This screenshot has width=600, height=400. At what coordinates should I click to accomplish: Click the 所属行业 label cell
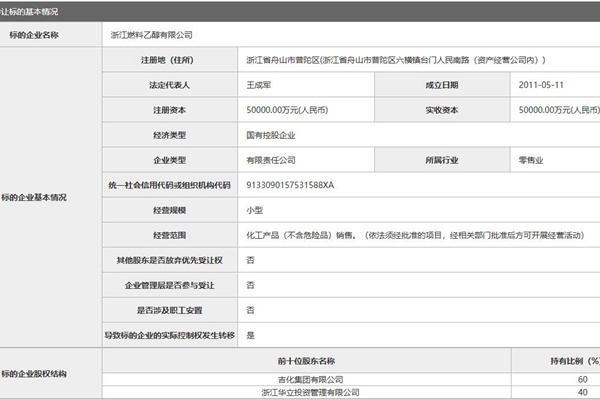pyautogui.click(x=438, y=160)
